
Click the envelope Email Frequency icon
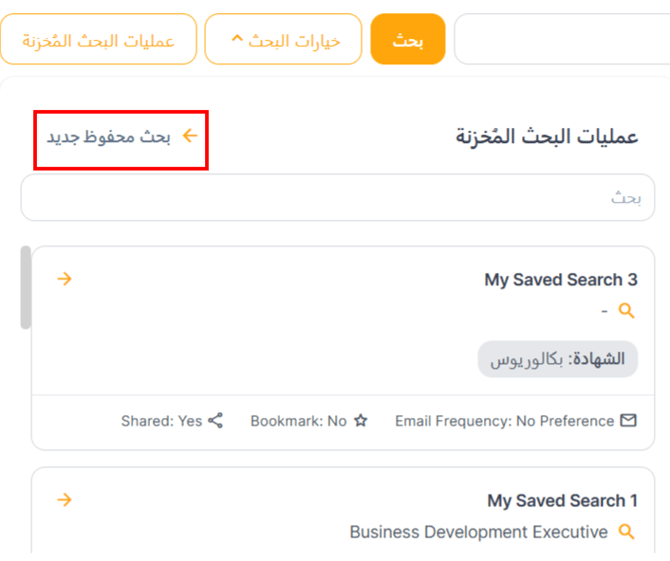click(628, 421)
